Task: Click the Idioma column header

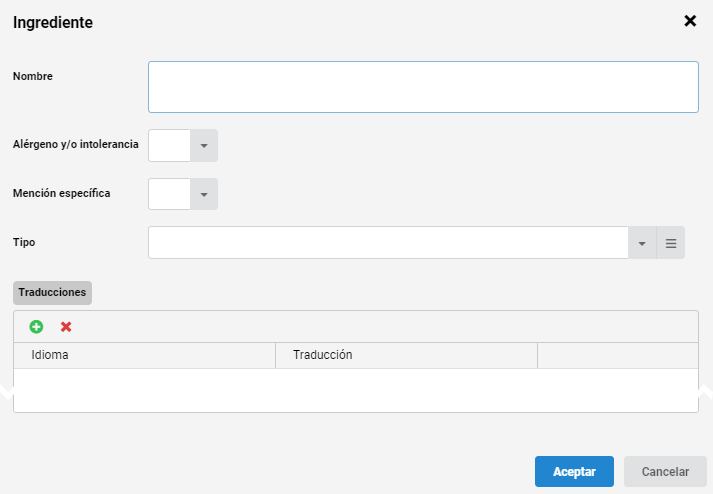Action: pos(145,355)
